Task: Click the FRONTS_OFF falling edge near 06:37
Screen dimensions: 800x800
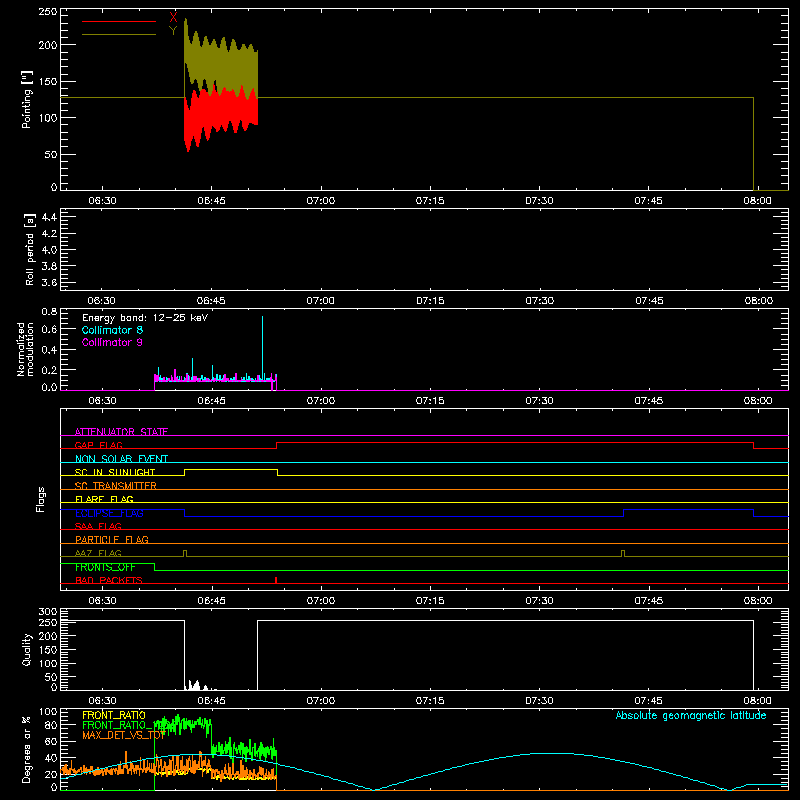Action: tap(155, 567)
